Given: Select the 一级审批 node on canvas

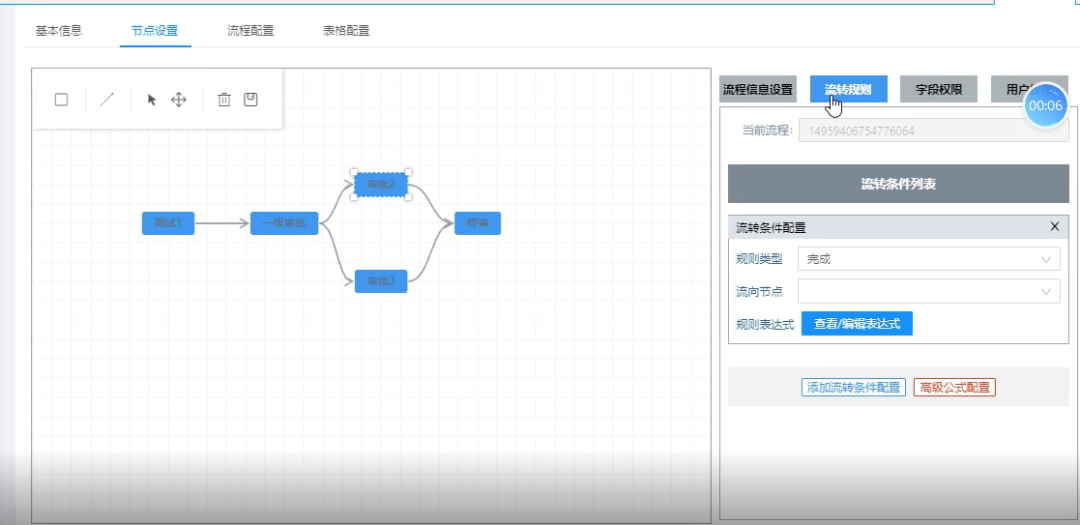Looking at the screenshot, I should [284, 223].
